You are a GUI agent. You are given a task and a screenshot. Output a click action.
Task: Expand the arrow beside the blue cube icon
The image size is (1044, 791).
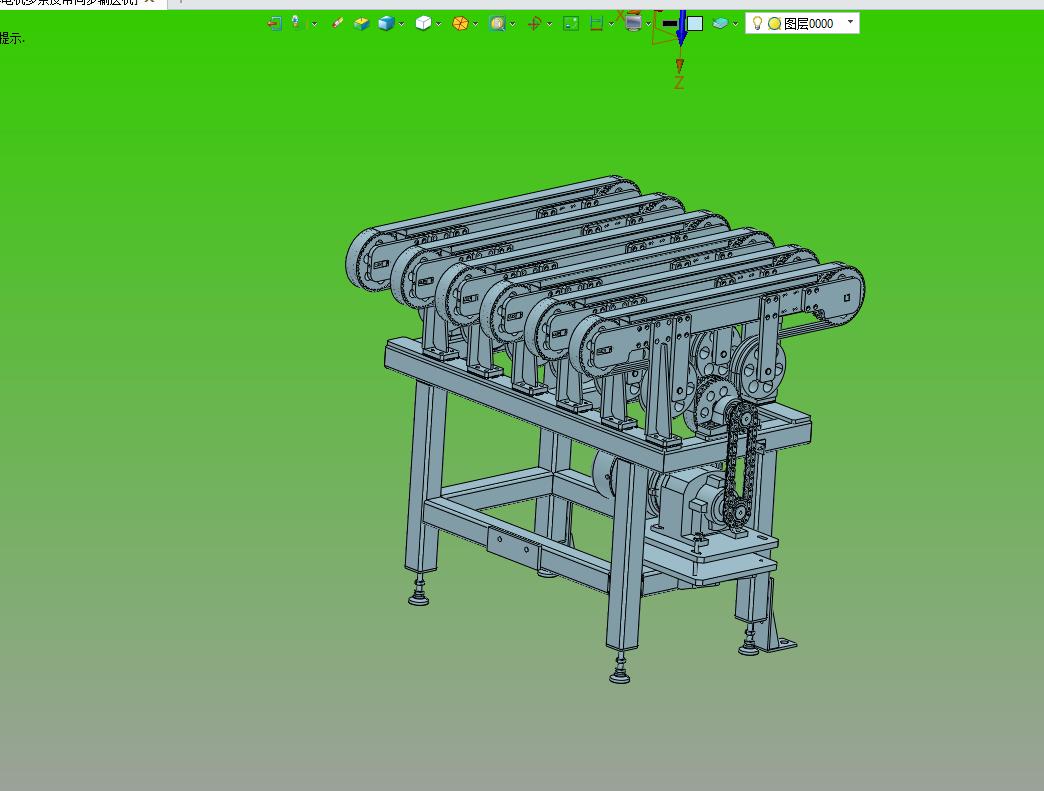coord(402,24)
